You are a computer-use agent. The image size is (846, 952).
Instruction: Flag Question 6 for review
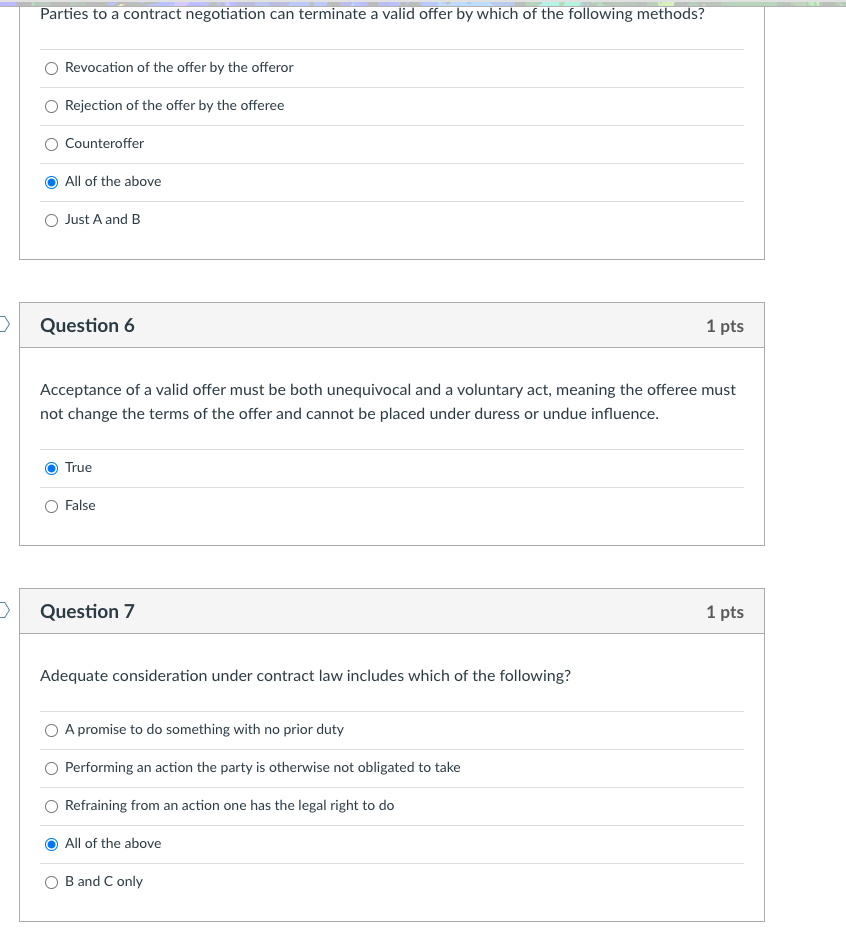coord(4,323)
